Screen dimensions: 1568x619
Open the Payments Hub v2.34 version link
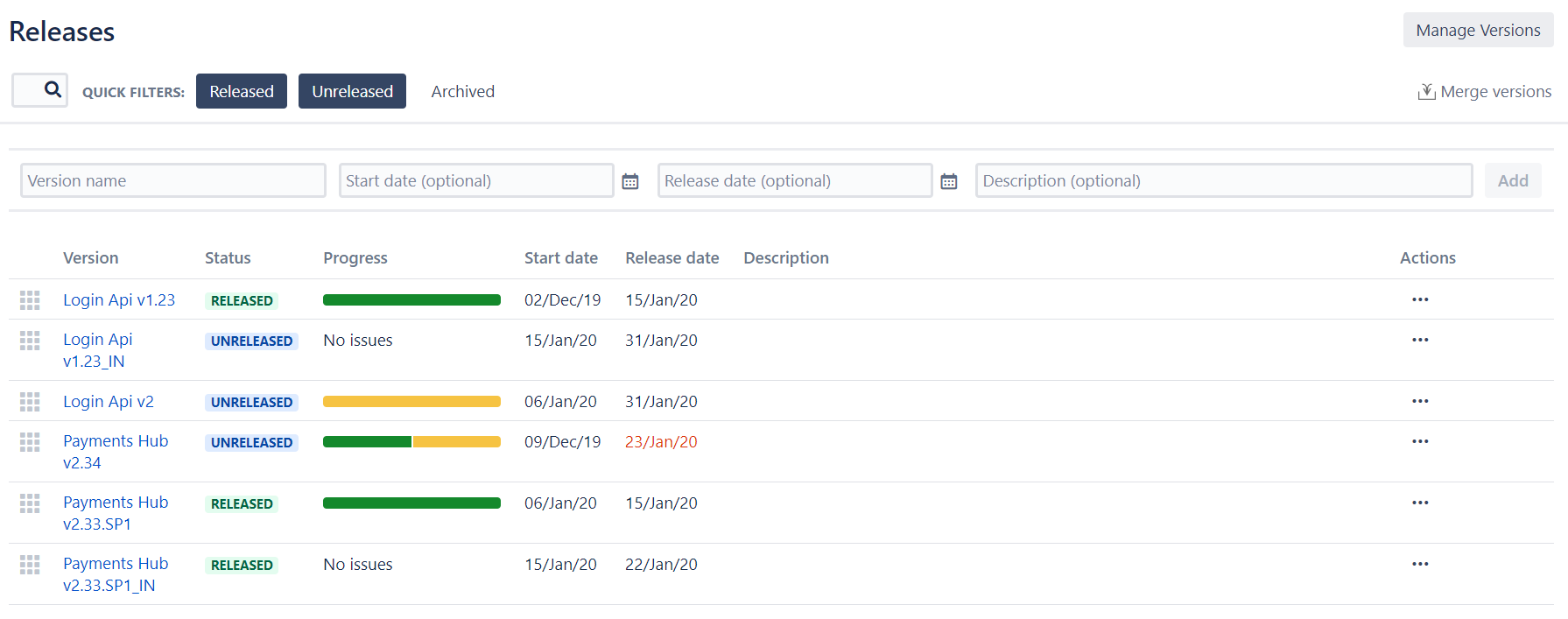tap(116, 452)
